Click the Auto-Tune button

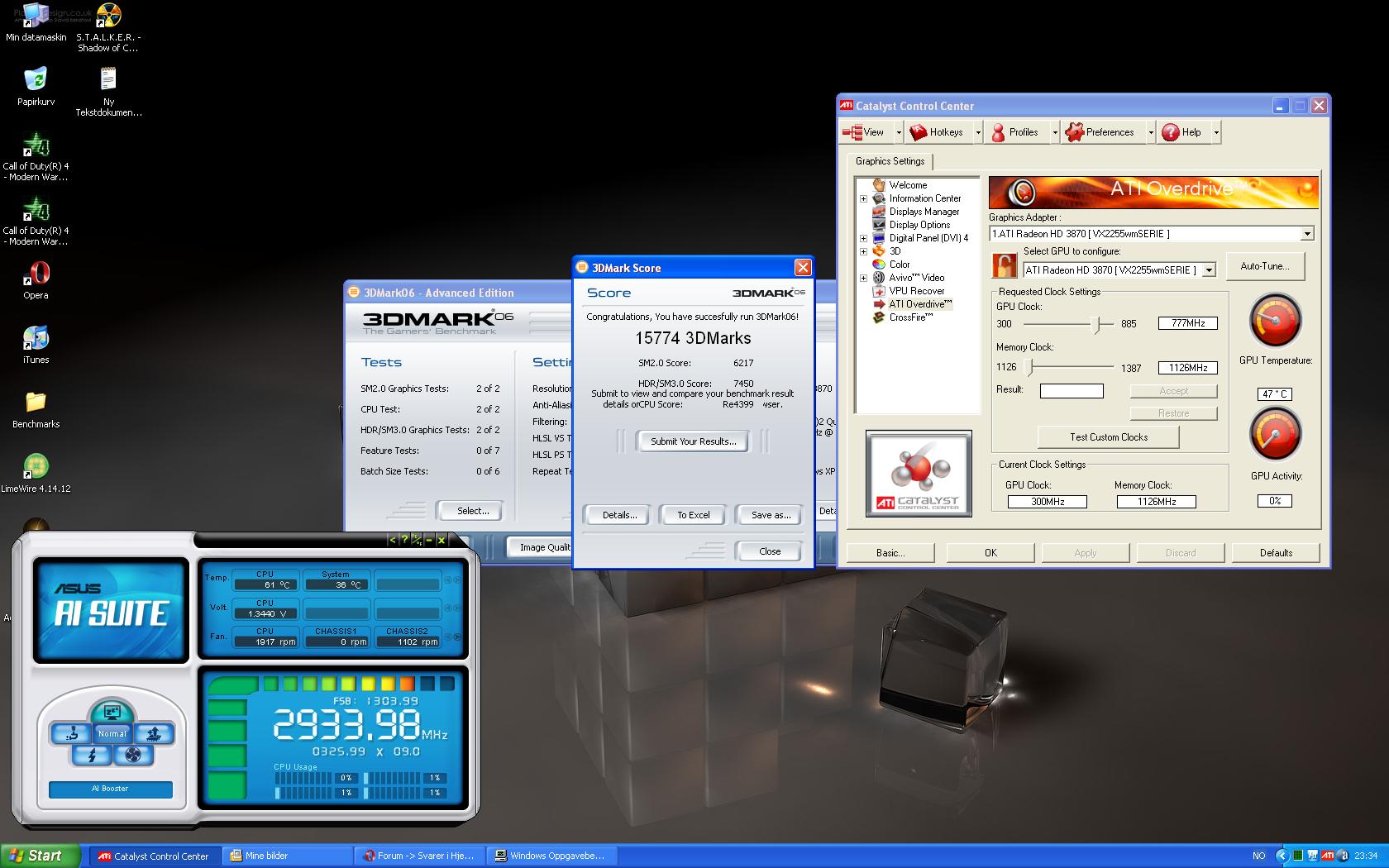[1264, 266]
